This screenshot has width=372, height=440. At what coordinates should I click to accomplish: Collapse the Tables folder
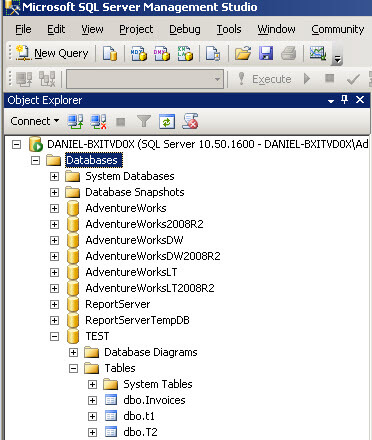coord(73,368)
